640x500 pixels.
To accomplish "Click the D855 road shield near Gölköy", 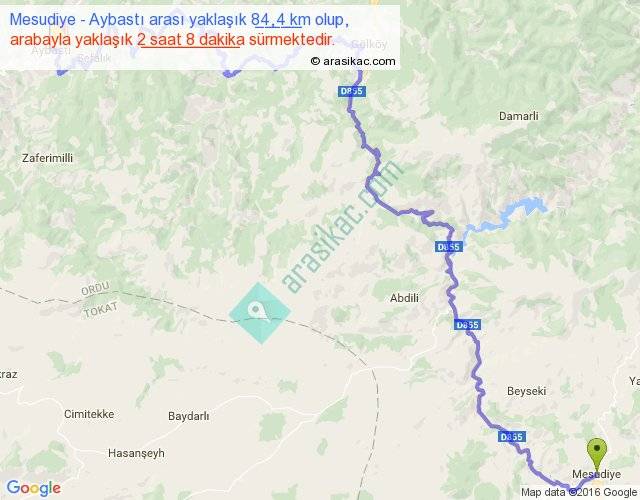I will pyautogui.click(x=351, y=91).
